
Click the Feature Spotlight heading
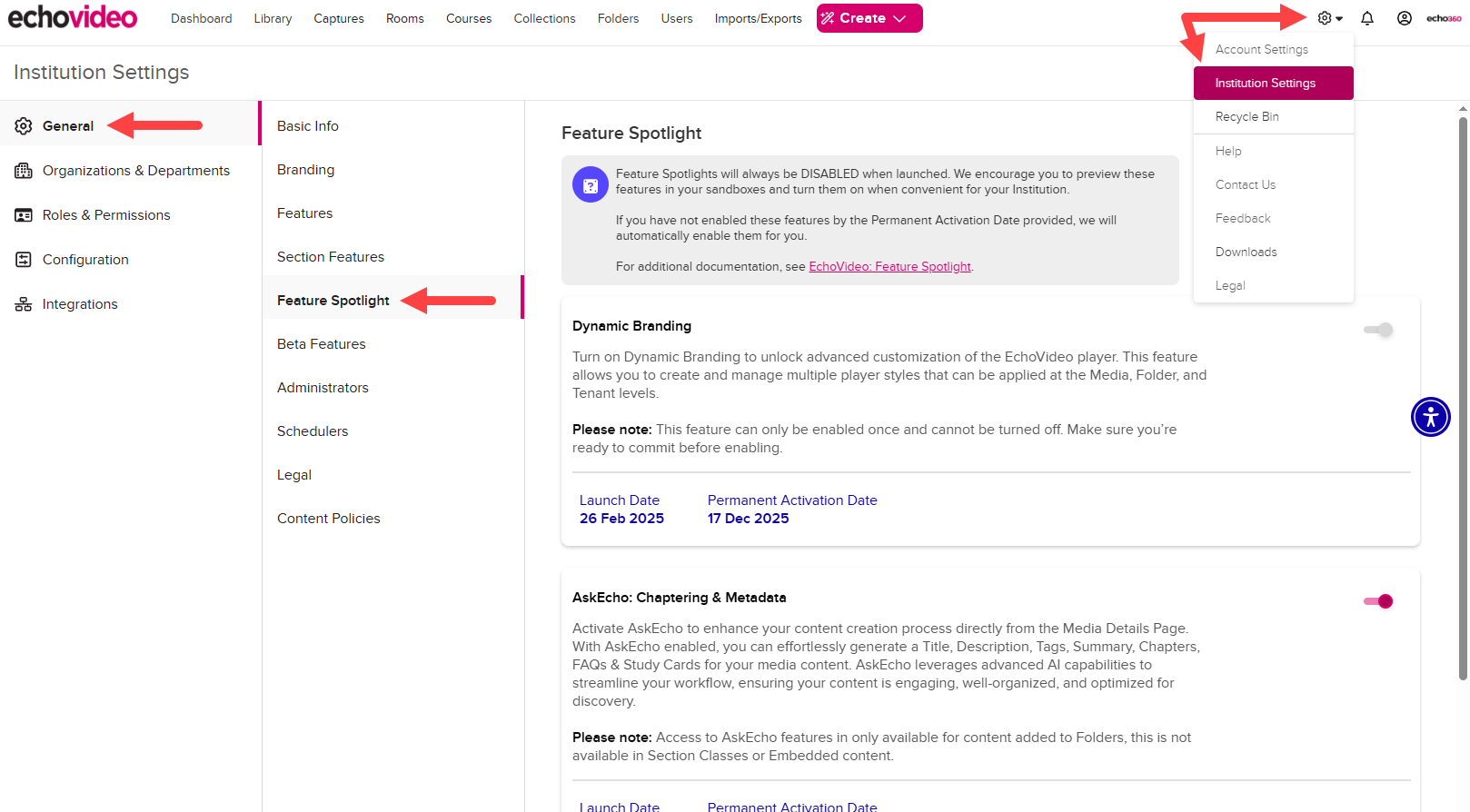coord(631,134)
